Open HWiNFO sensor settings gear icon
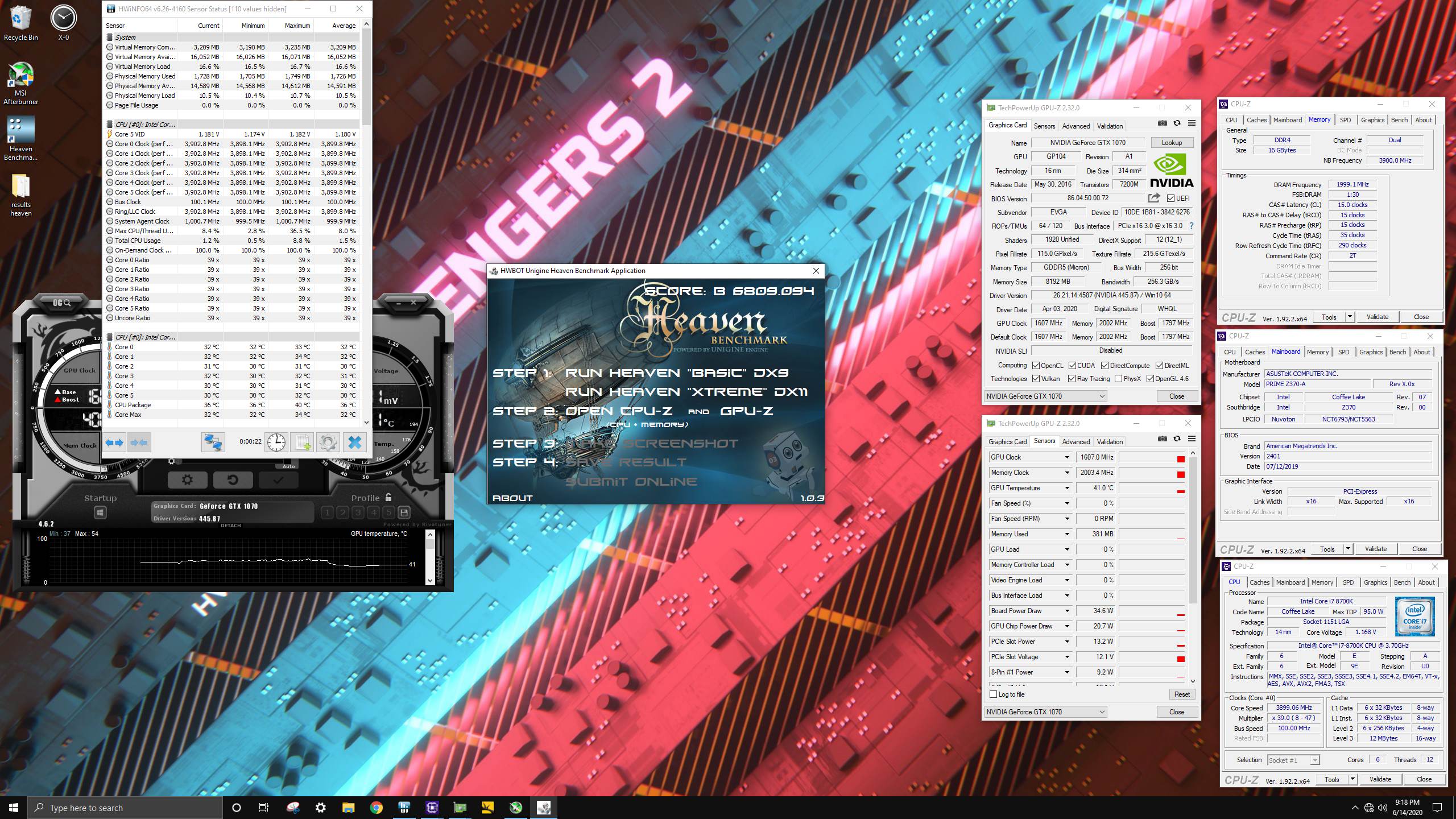 328,442
